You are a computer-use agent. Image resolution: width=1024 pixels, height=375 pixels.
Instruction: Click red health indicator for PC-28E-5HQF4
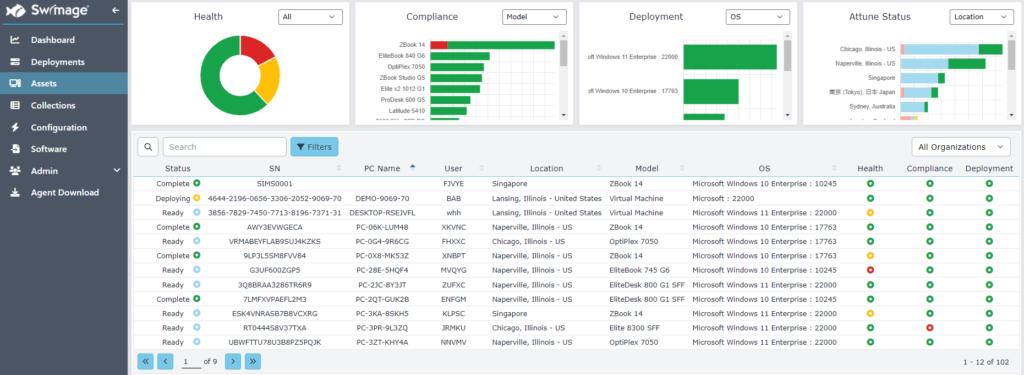tap(870, 270)
